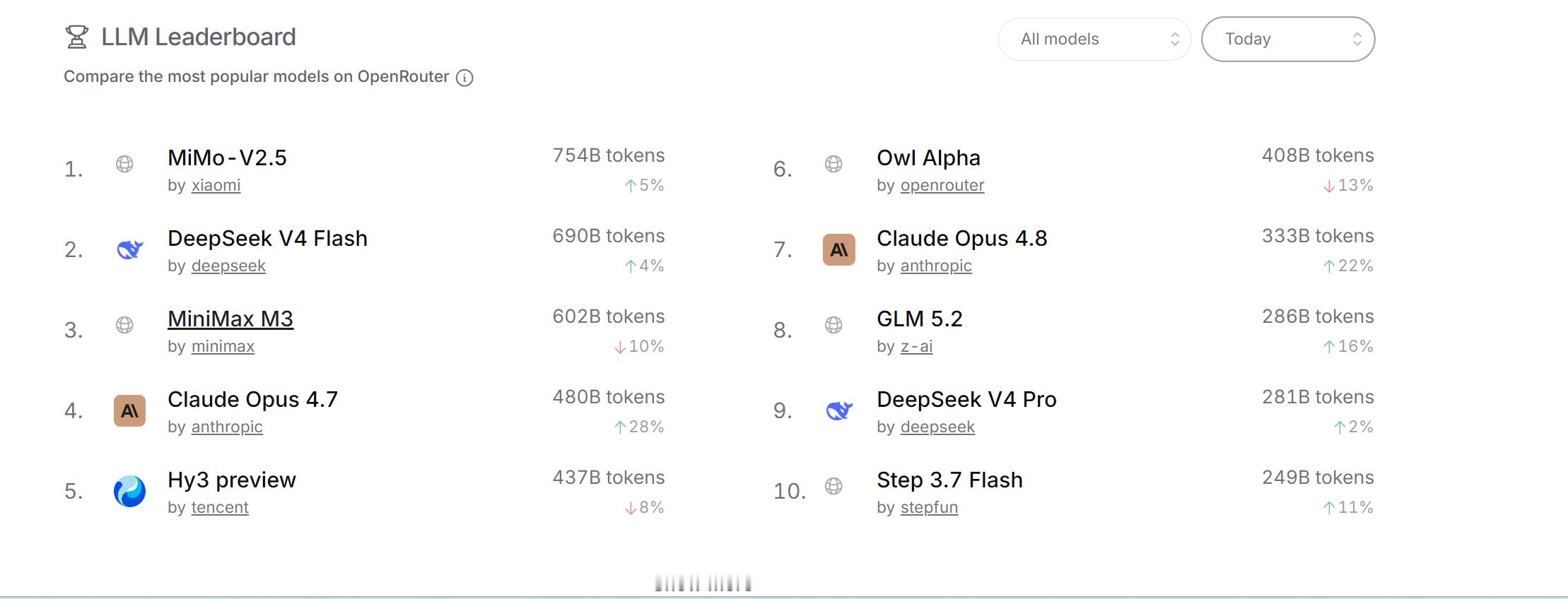Click the 11% increase indicator
Viewport: 1568px width, 599px height.
1348,507
